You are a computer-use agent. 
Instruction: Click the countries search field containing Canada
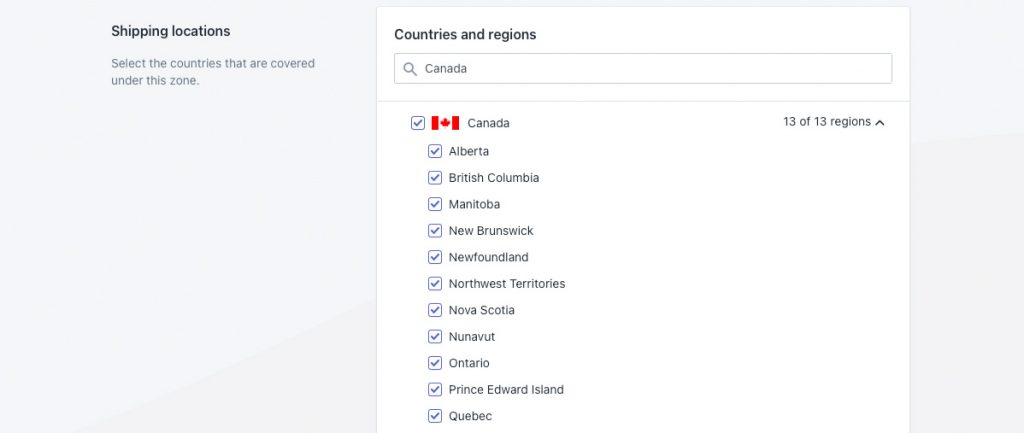[x=643, y=69]
